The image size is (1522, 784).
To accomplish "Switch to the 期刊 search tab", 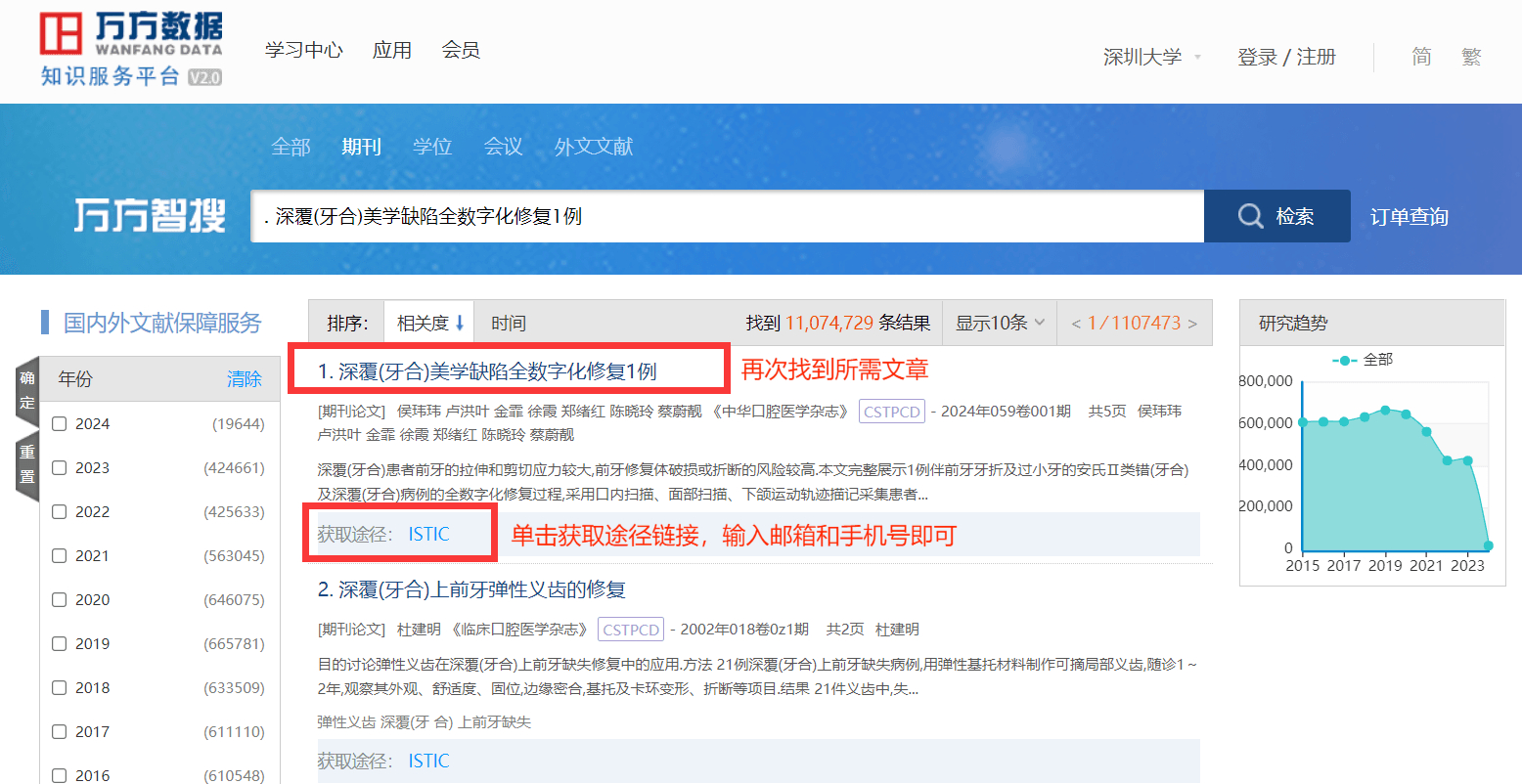I will click(x=361, y=147).
